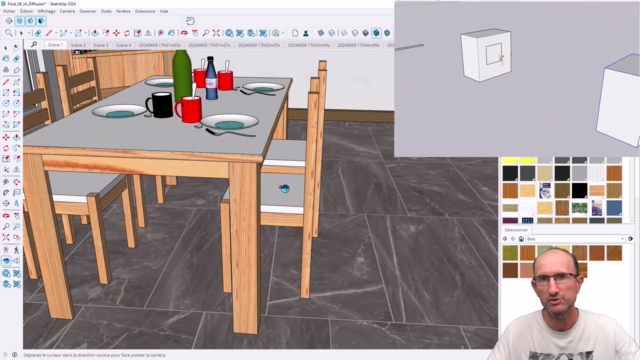Image resolution: width=640 pixels, height=360 pixels.
Task: Open the Affichage menu
Action: 46,11
